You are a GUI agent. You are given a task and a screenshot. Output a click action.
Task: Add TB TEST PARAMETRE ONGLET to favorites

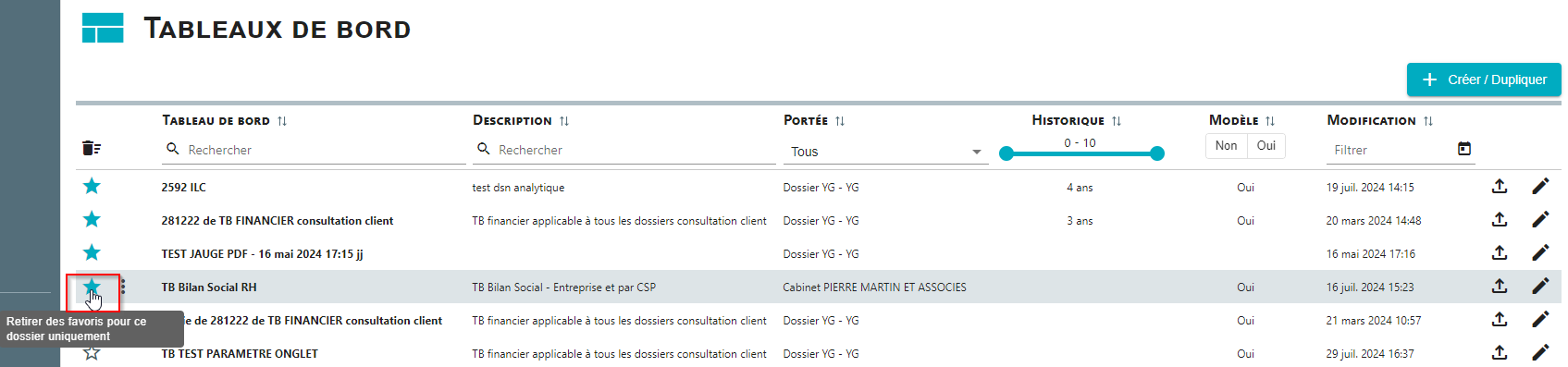[x=92, y=353]
